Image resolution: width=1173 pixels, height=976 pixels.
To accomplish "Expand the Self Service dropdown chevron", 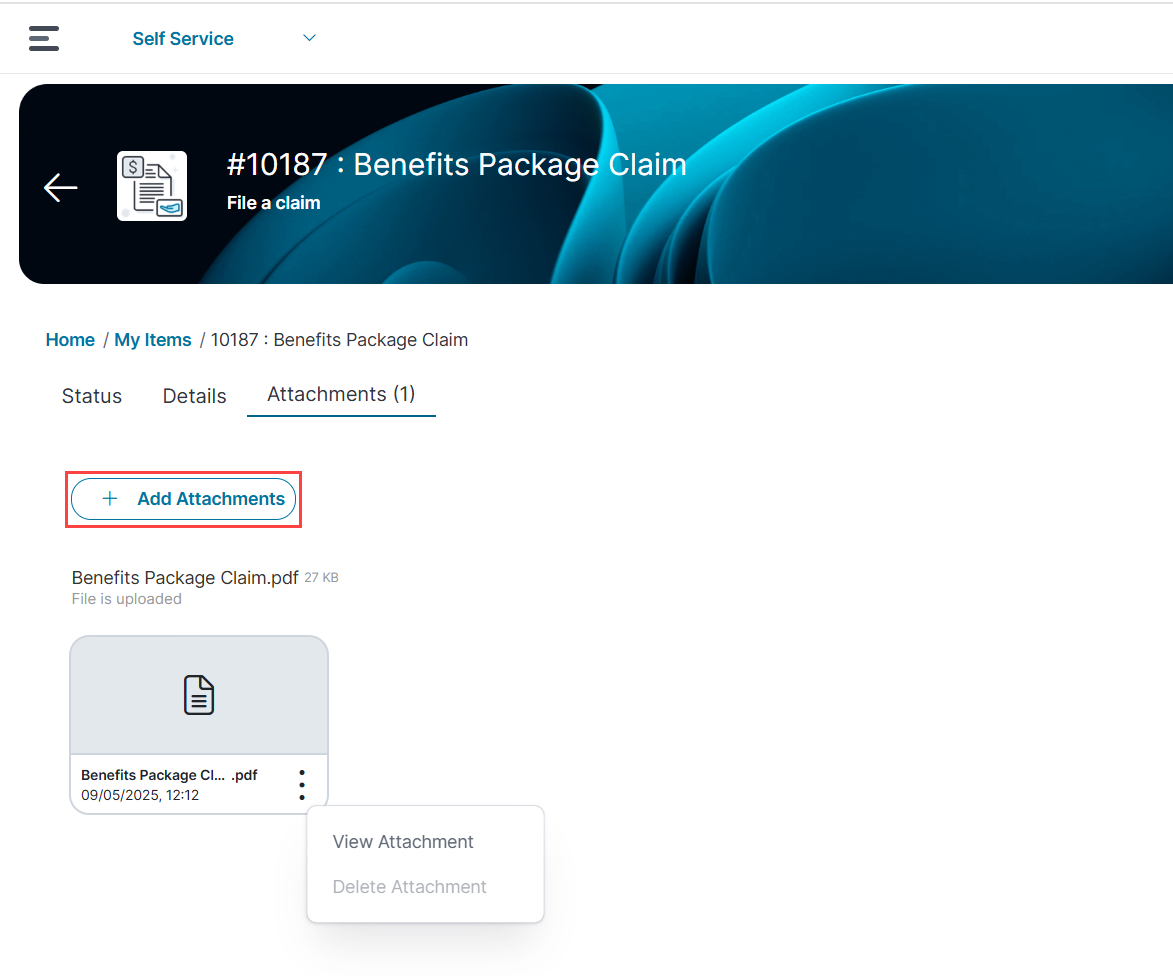I will 309,38.
